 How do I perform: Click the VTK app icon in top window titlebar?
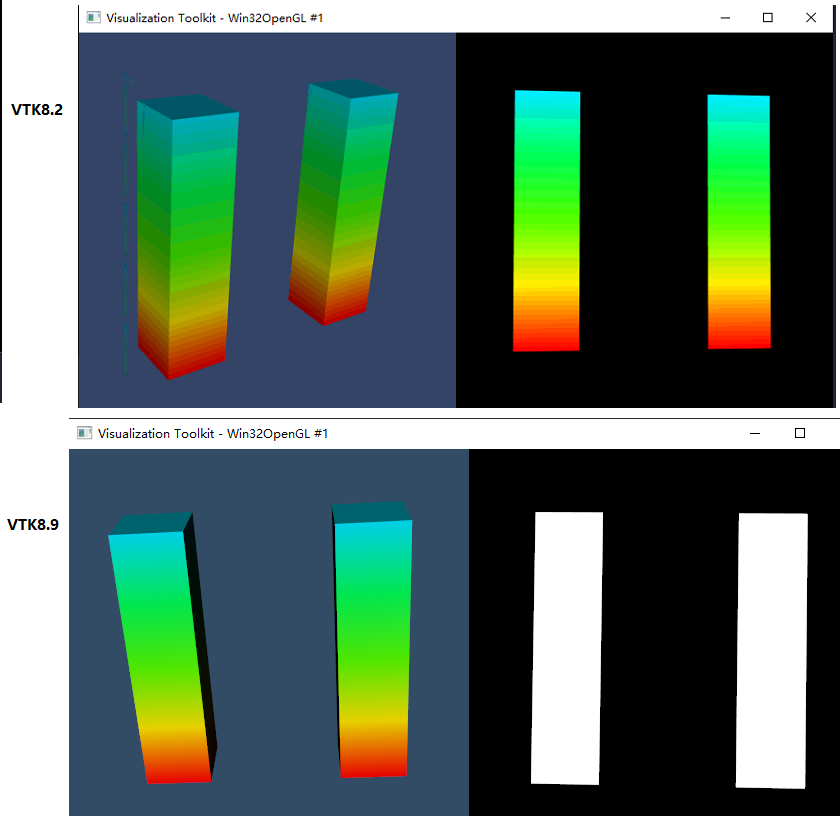pyautogui.click(x=93, y=18)
